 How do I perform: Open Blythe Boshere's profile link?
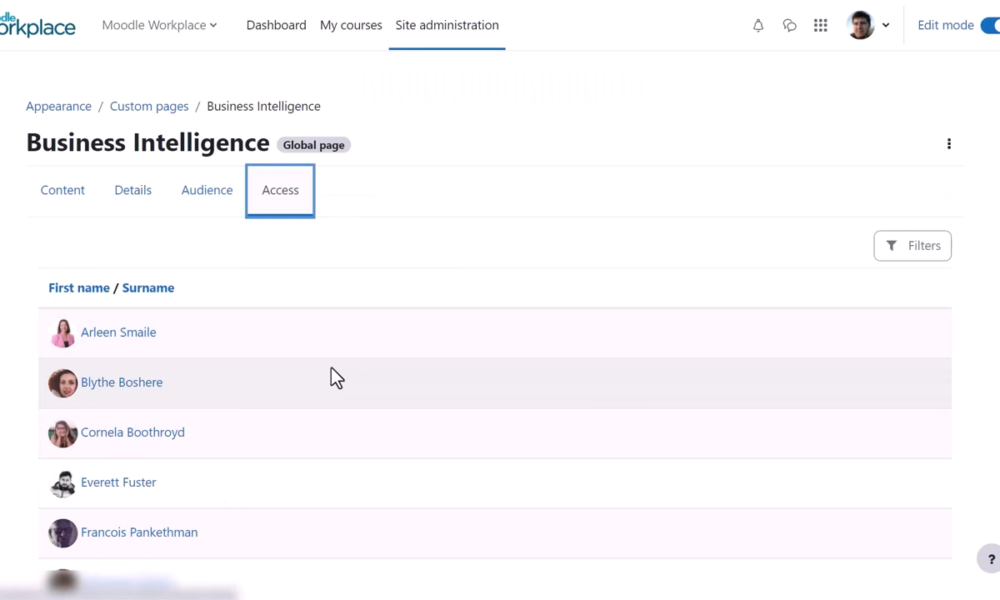pos(121,383)
